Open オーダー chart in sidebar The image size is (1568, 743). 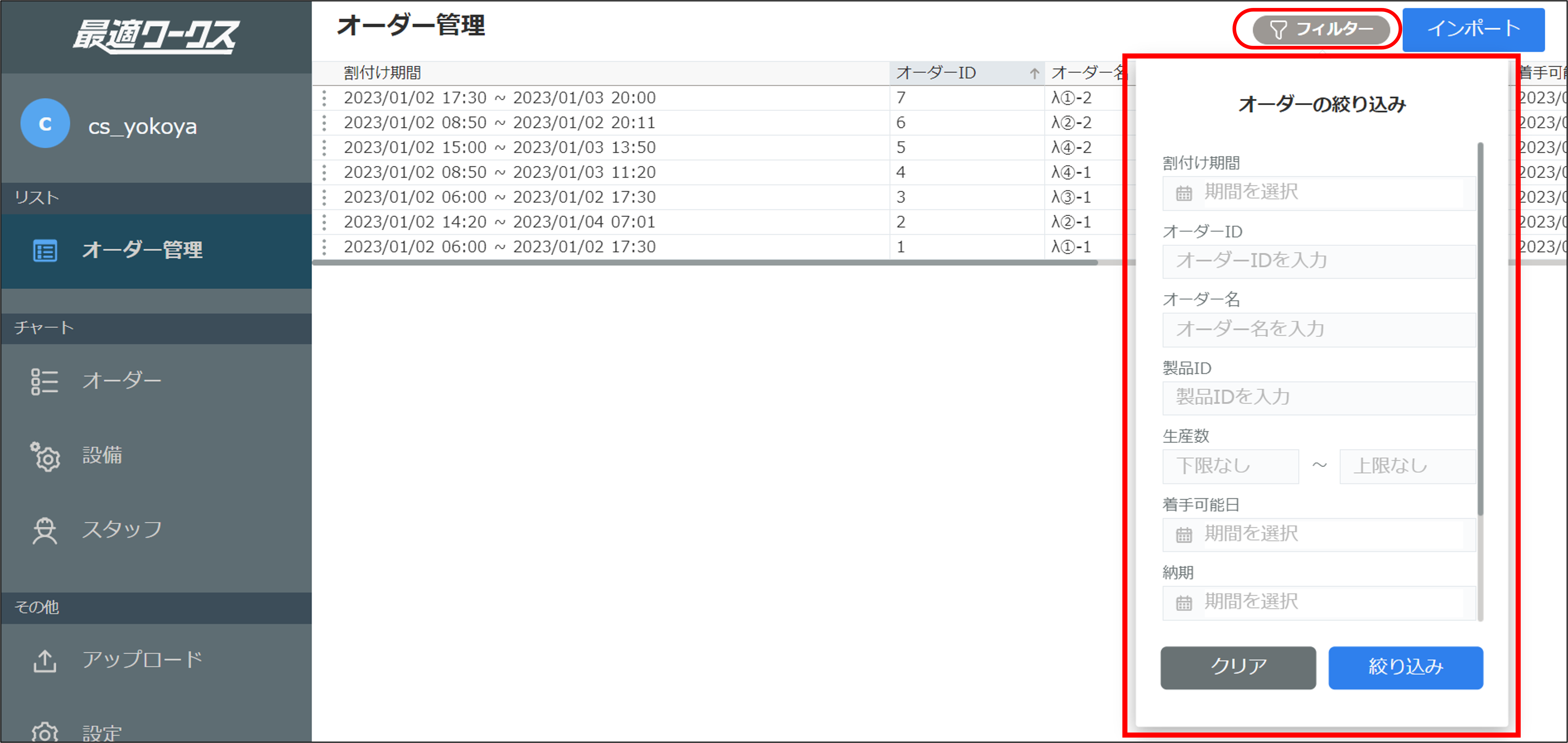point(156,381)
